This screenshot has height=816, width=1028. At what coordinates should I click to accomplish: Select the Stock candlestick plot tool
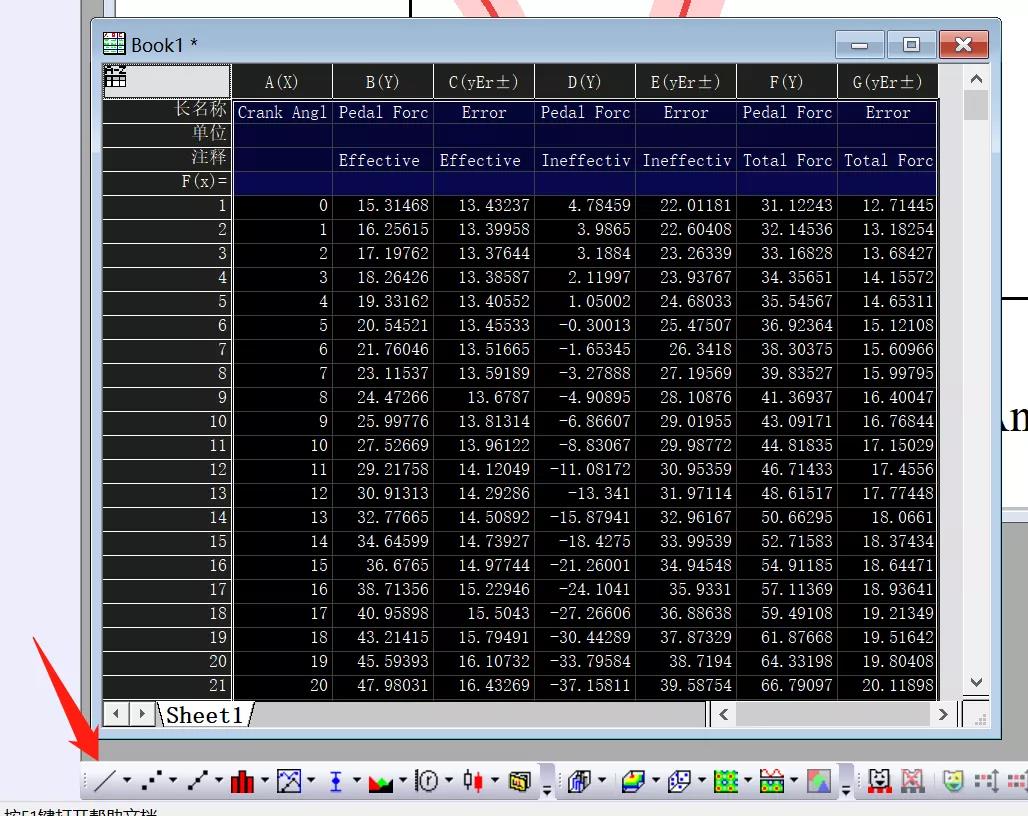point(473,781)
